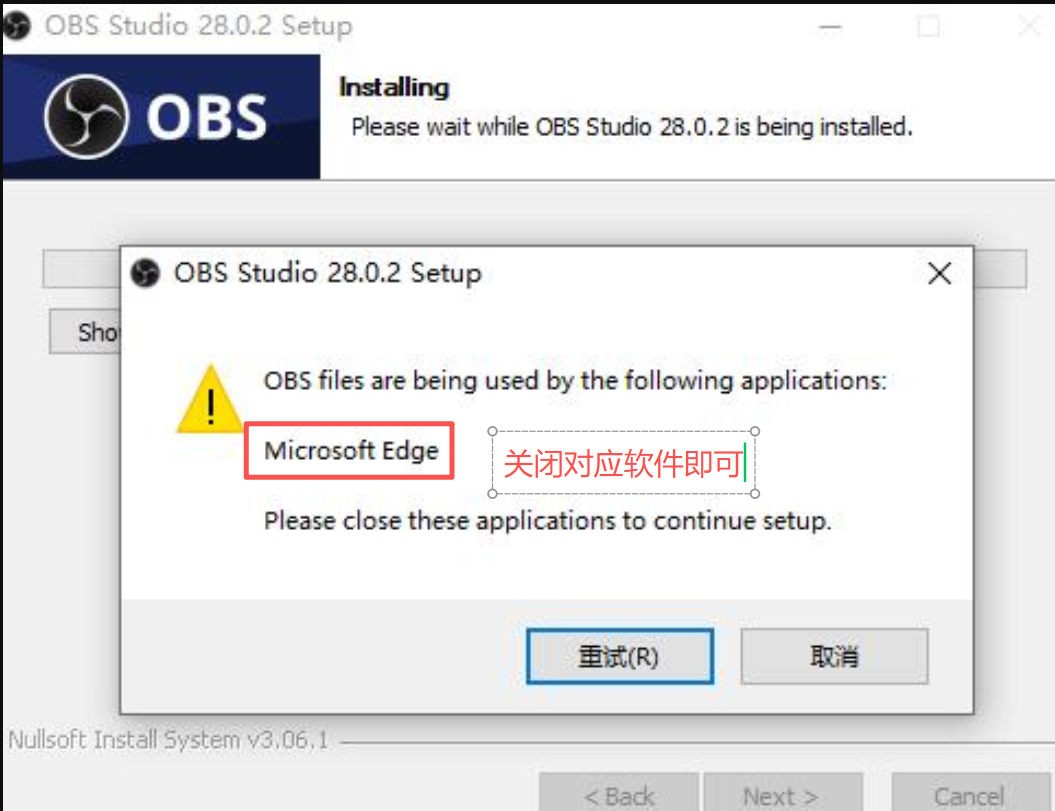
Task: Click the bottom-right handle of the annotation box
Action: tap(754, 493)
